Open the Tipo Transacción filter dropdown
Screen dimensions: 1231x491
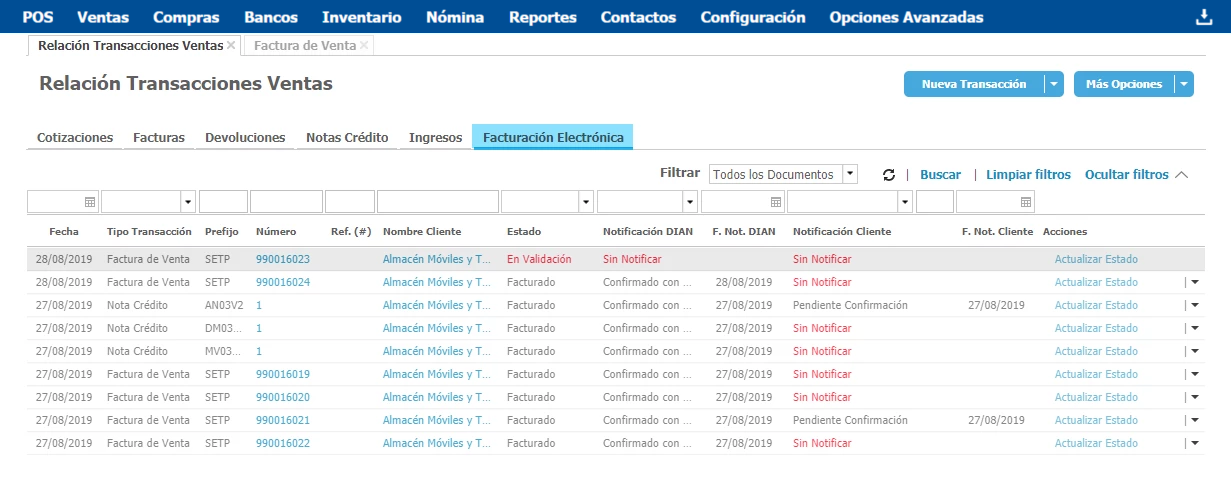(x=188, y=202)
